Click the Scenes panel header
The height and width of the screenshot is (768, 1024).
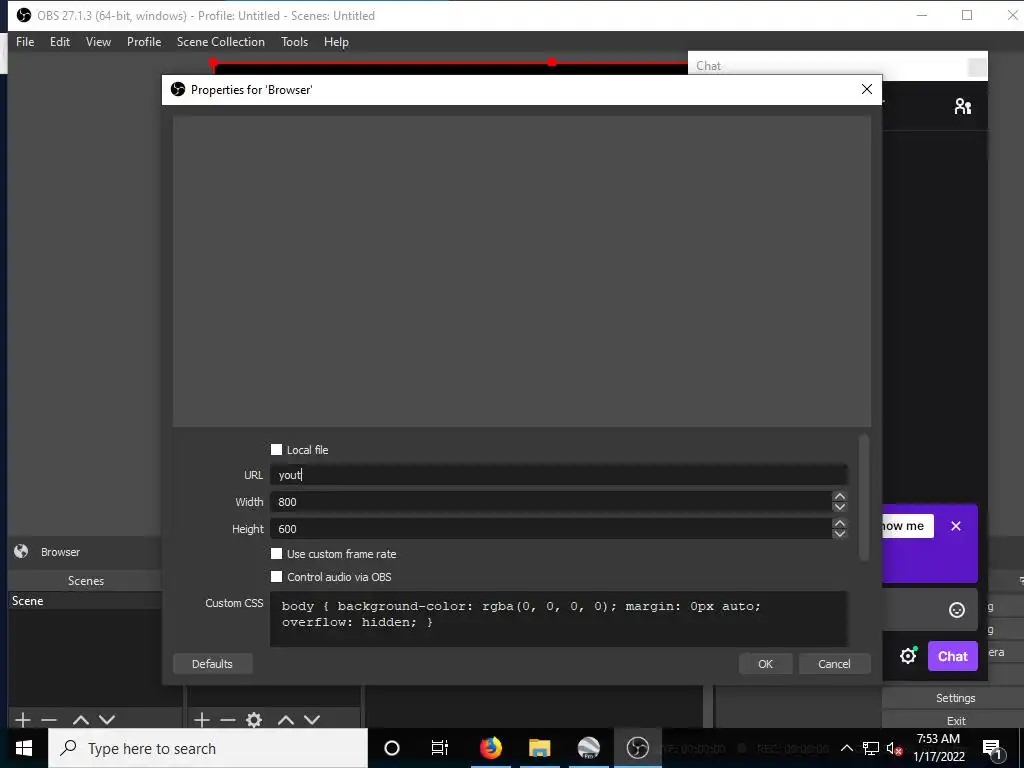pyautogui.click(x=86, y=581)
